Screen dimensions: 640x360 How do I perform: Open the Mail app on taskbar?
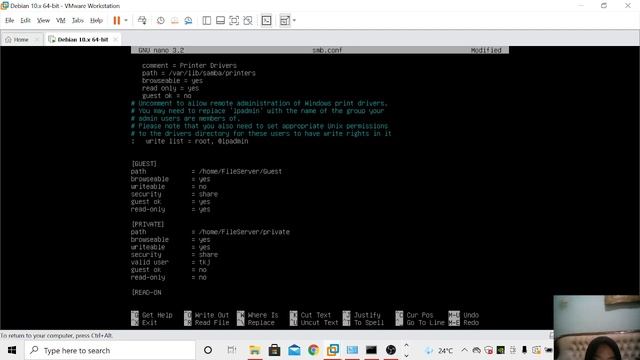point(294,350)
